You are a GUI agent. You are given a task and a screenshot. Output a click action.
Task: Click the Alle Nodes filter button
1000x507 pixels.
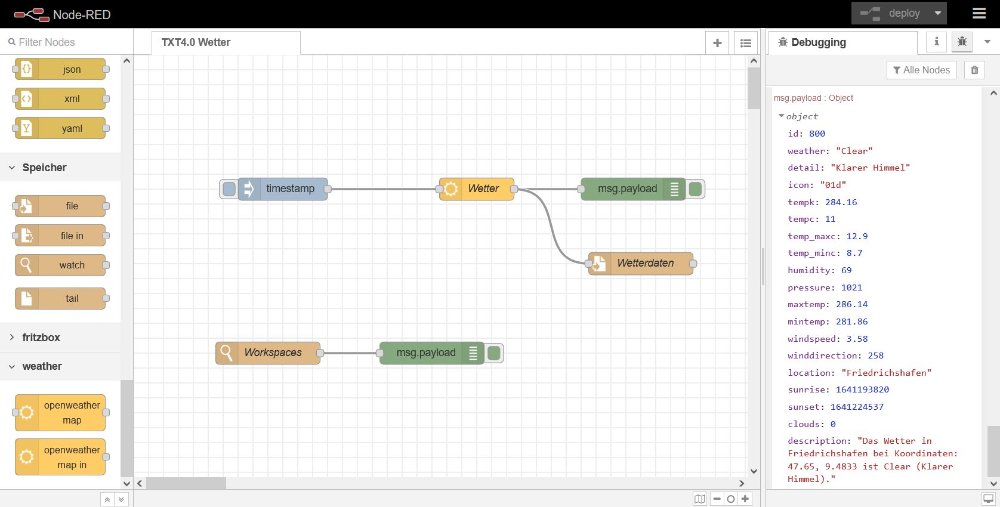coord(921,69)
